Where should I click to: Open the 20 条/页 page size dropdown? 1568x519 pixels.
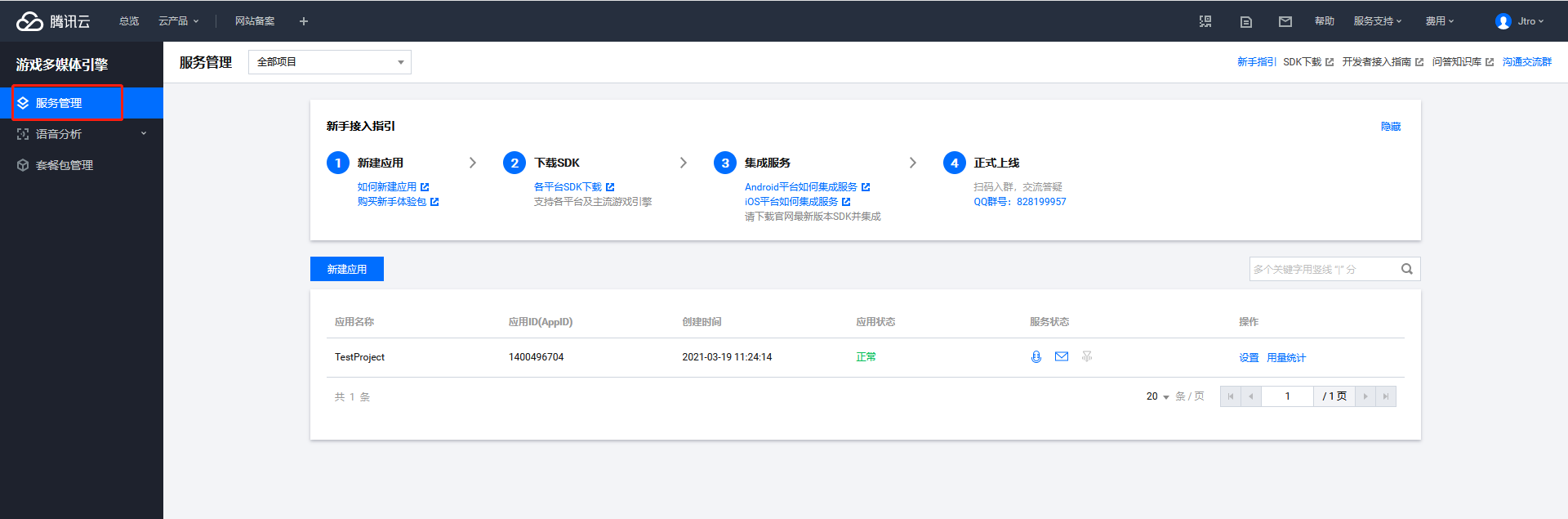click(x=1157, y=396)
